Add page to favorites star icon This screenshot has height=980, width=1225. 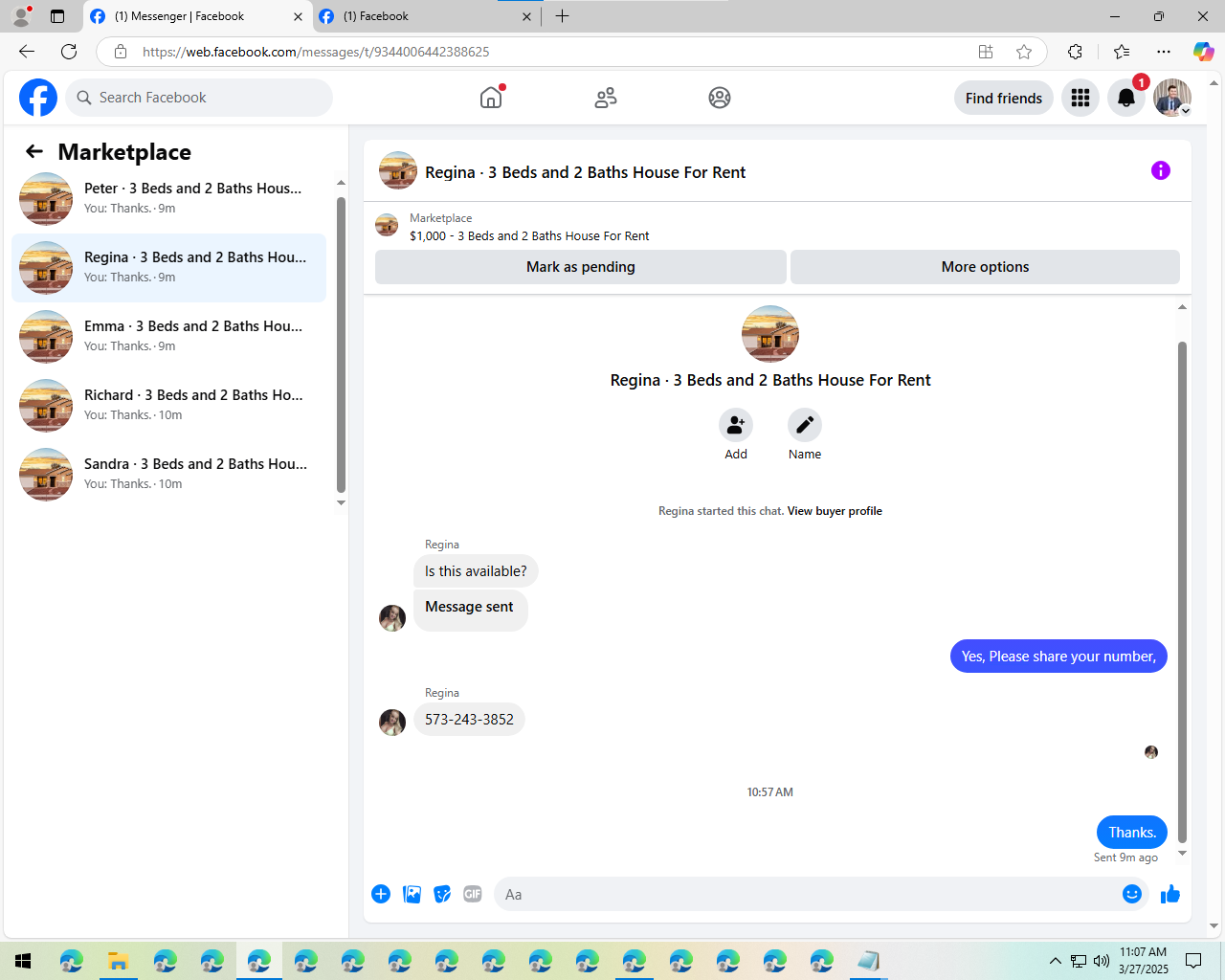point(1024,52)
